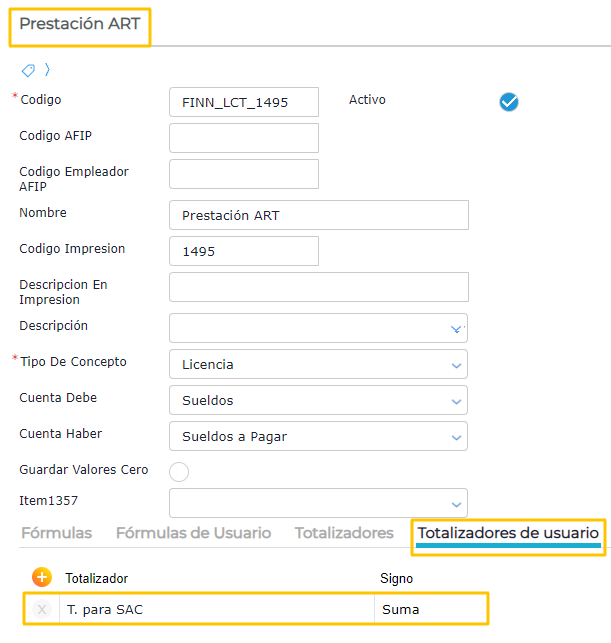Click the Codigo Impresion field
611x643 pixels.
244,251
